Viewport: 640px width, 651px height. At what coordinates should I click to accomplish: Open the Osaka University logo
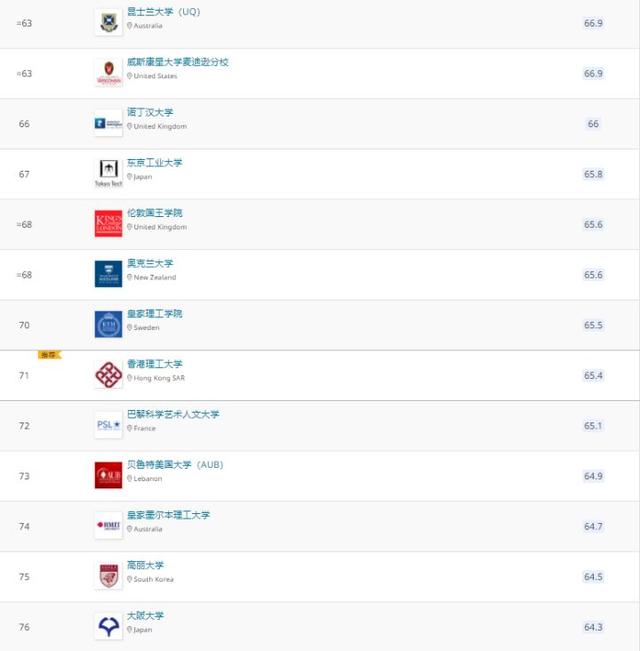point(108,626)
